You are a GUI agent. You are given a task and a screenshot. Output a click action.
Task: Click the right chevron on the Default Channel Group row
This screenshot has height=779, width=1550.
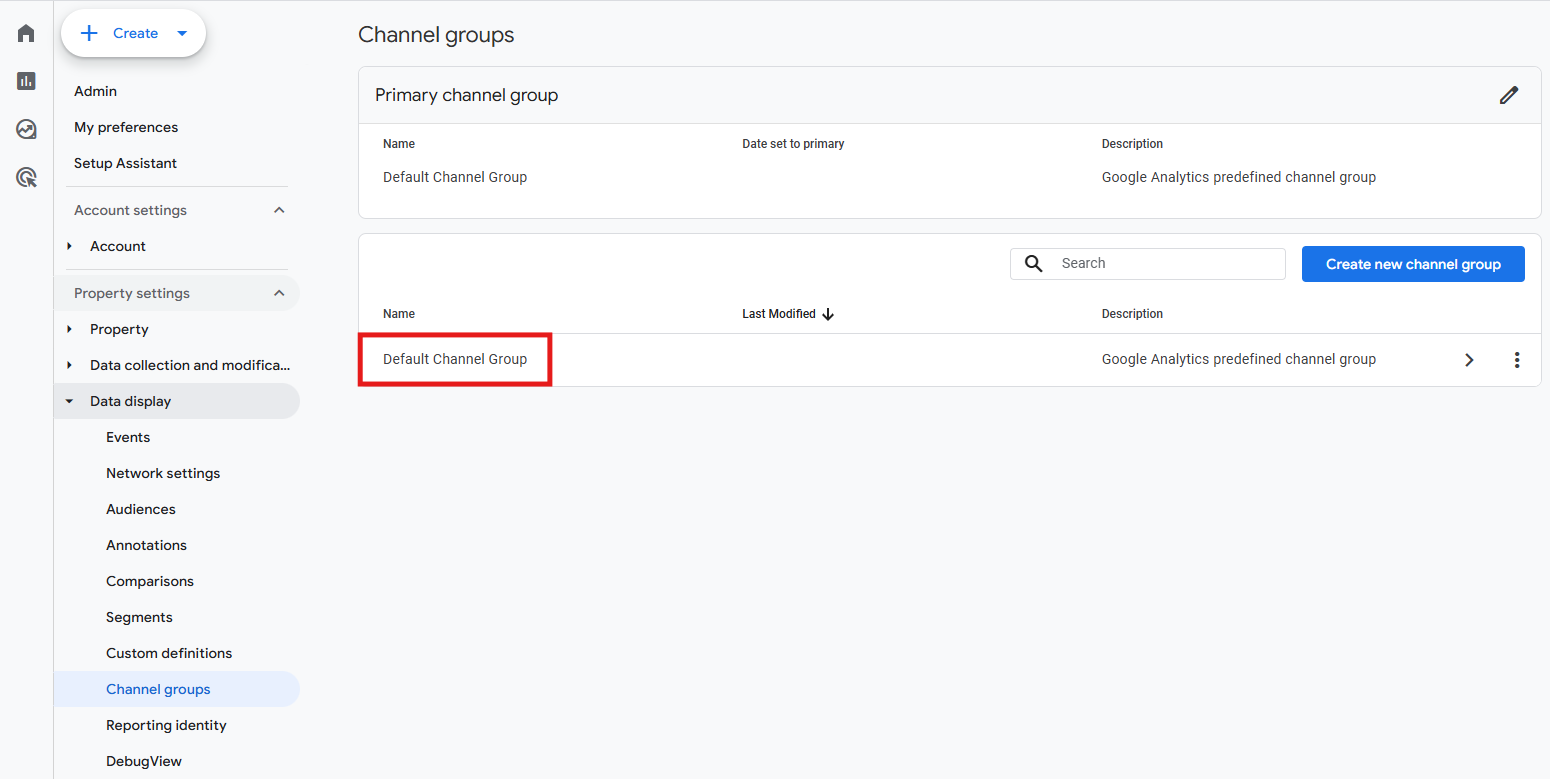click(1469, 360)
